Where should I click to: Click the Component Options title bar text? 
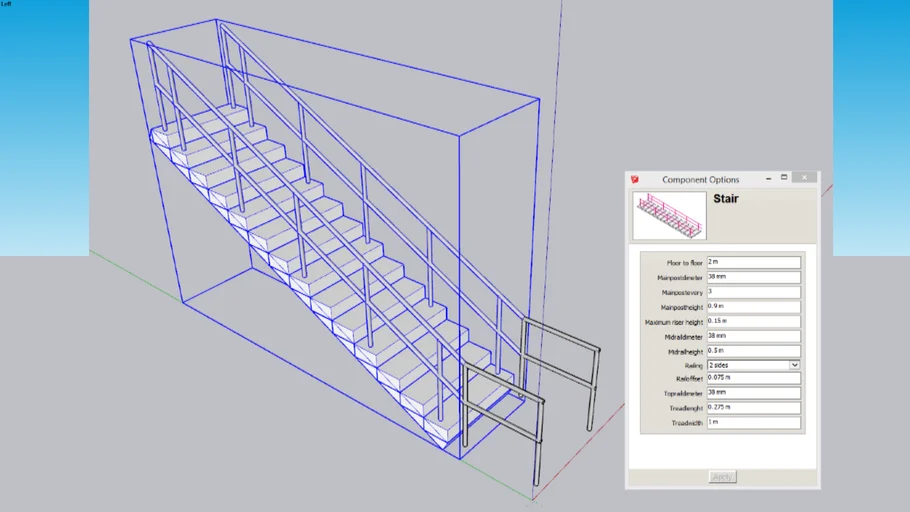700,180
